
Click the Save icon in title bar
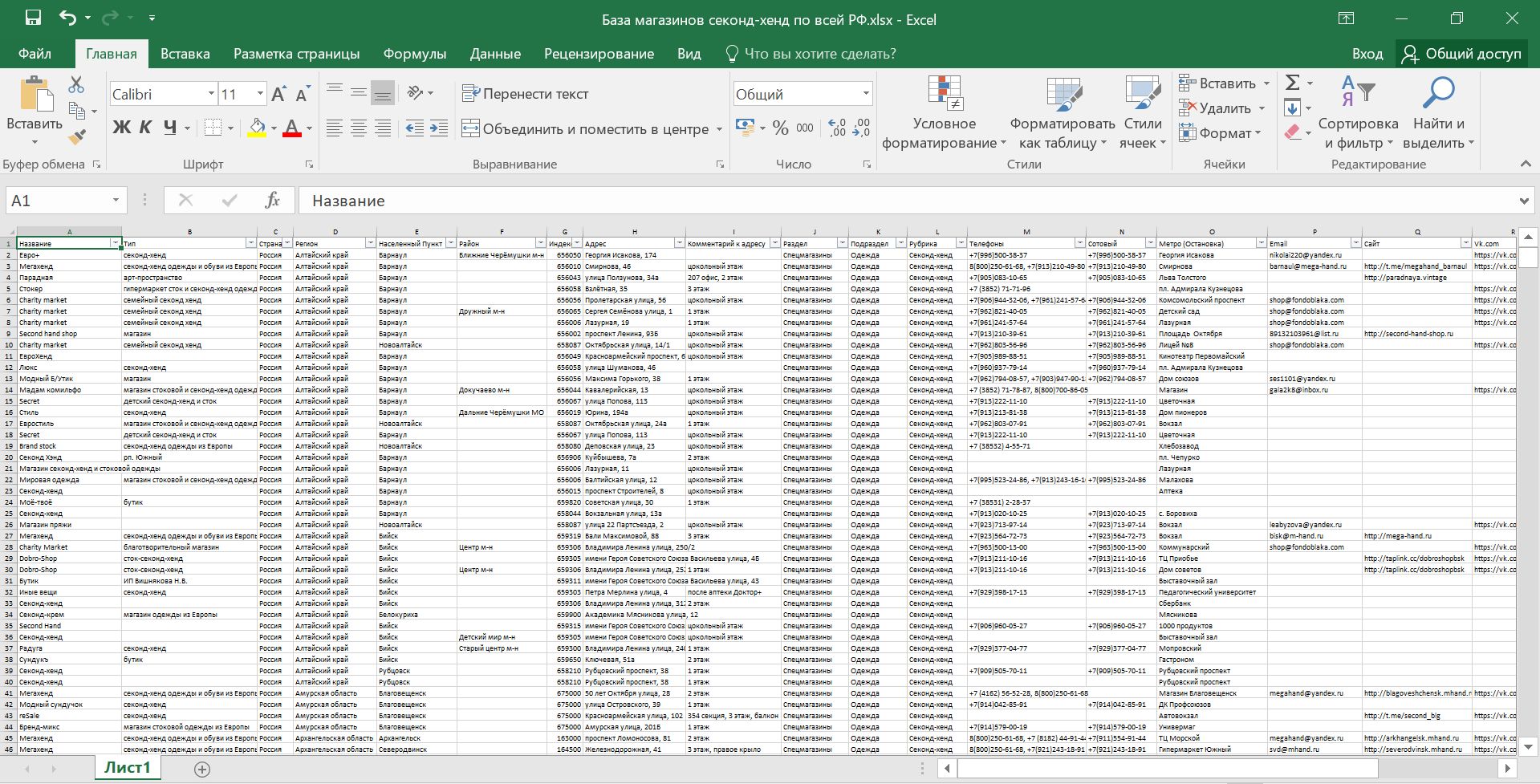(x=33, y=18)
